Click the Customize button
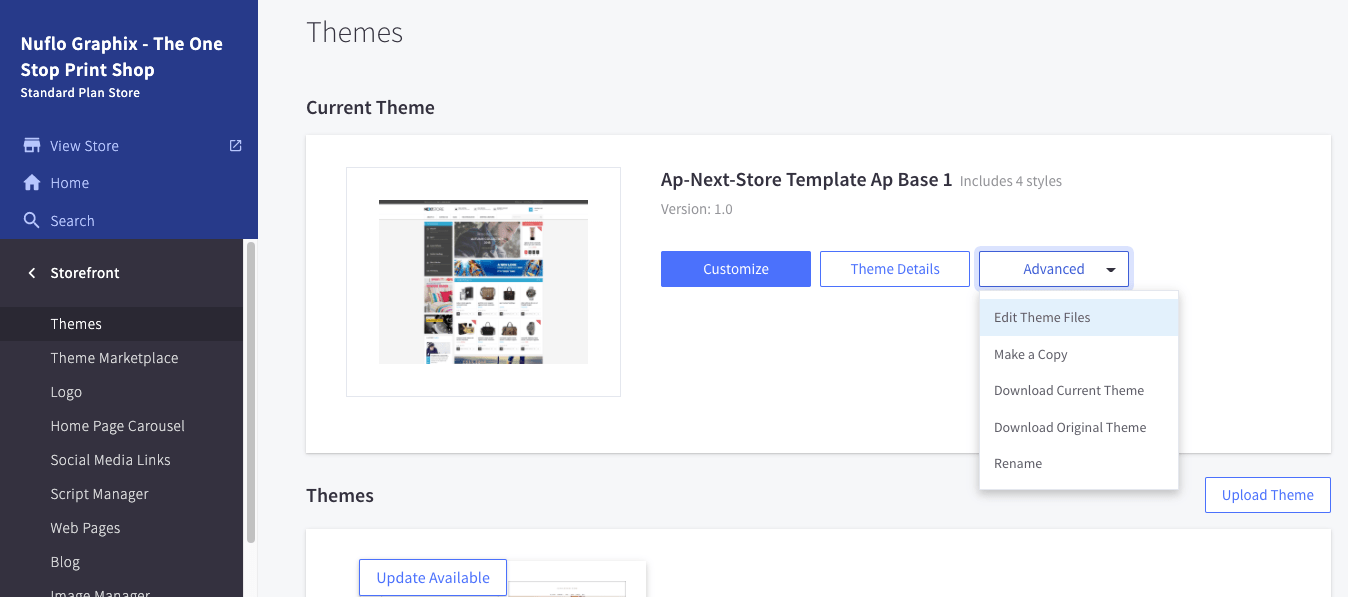The width and height of the screenshot is (1348, 597). pyautogui.click(x=736, y=269)
